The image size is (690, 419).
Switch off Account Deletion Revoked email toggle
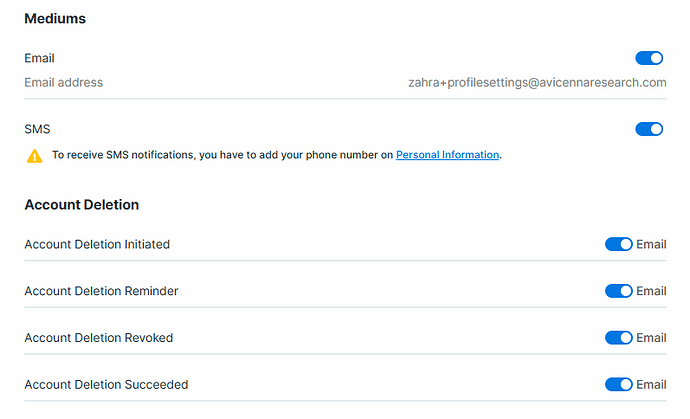tap(619, 338)
